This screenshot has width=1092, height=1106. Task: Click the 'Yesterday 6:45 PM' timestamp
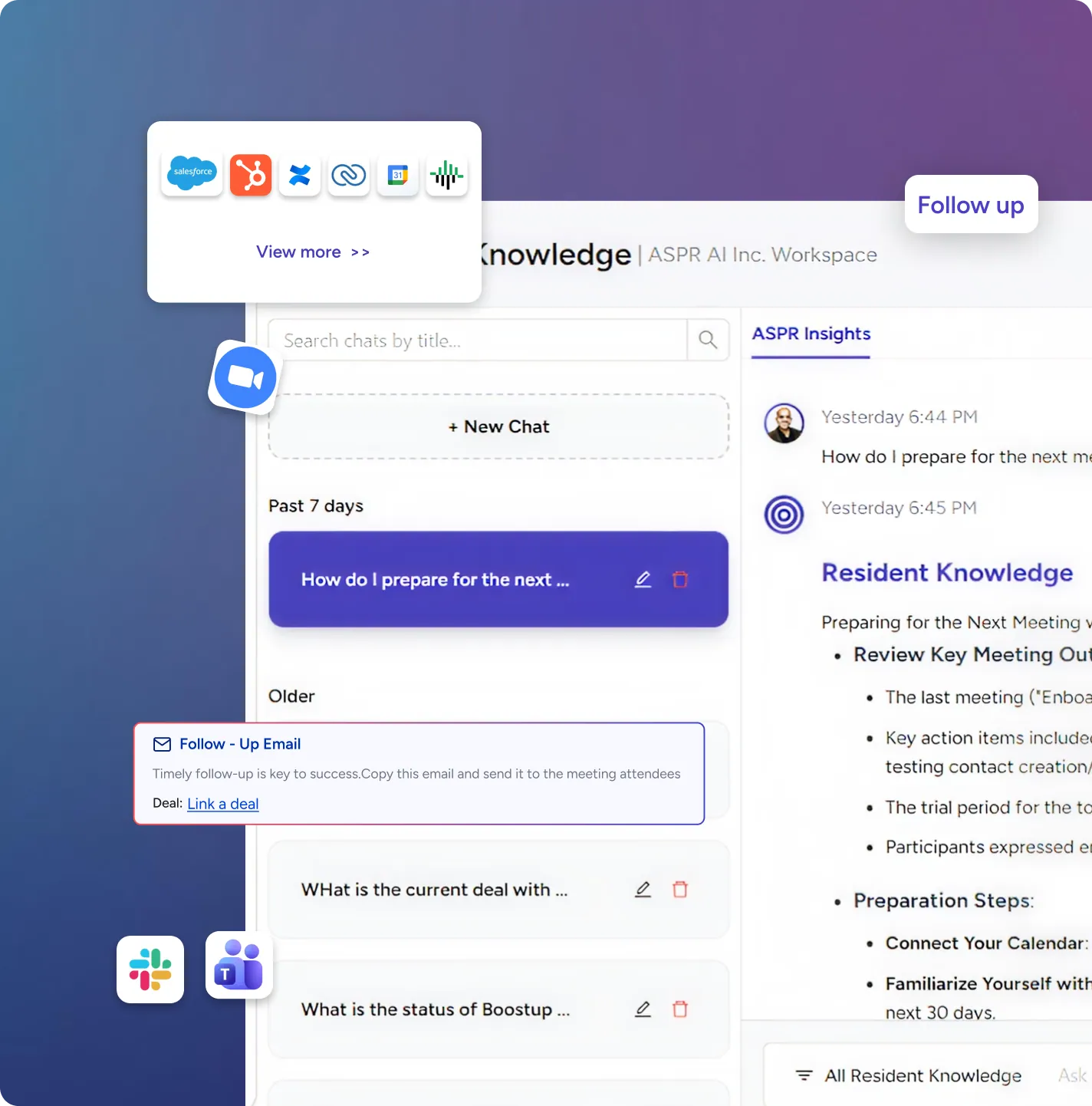pyautogui.click(x=900, y=509)
